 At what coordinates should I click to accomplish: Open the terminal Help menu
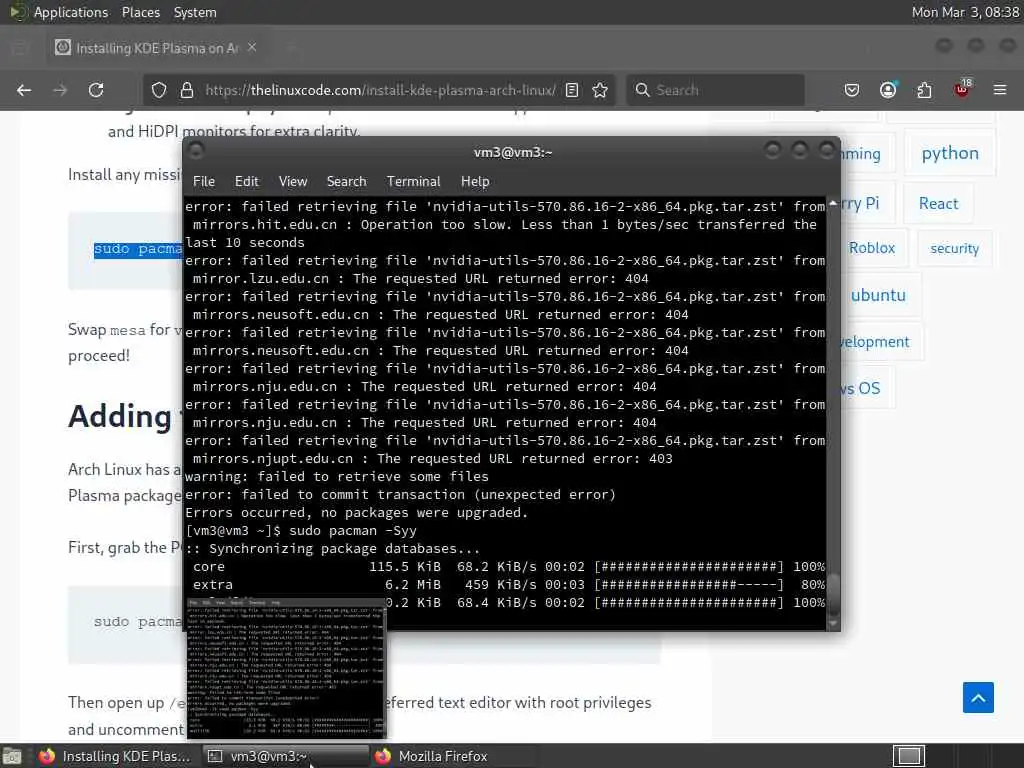pyautogui.click(x=475, y=182)
